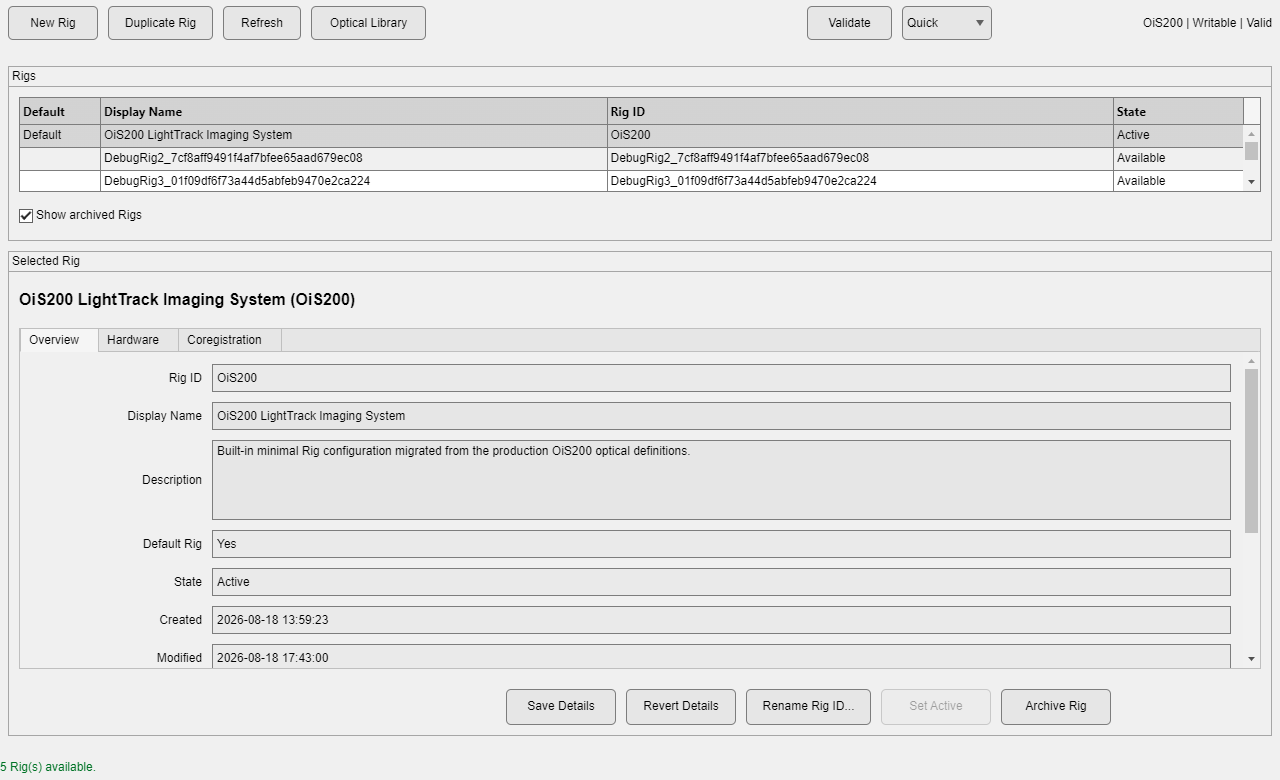This screenshot has width=1280, height=780.
Task: Refresh the rigs list
Action: pyautogui.click(x=262, y=23)
